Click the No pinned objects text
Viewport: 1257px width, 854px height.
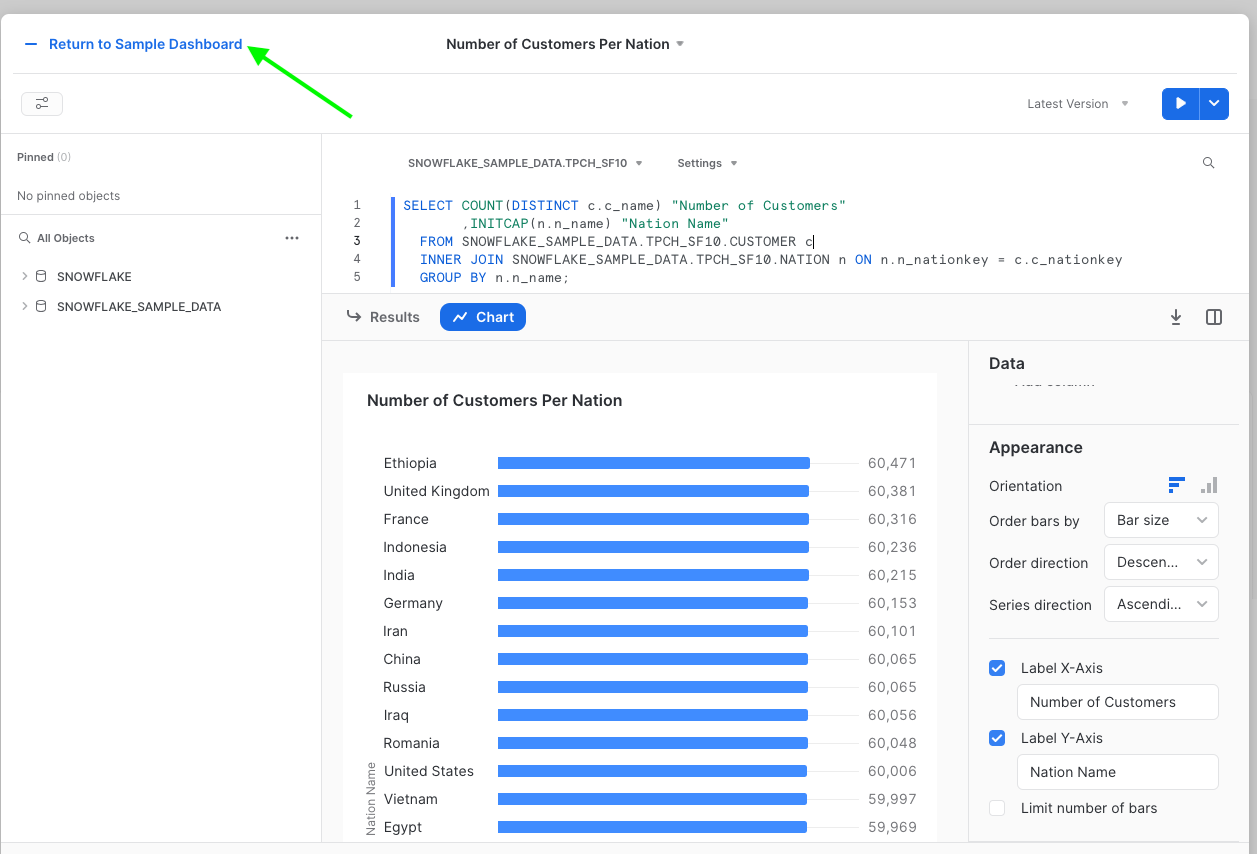tap(68, 196)
